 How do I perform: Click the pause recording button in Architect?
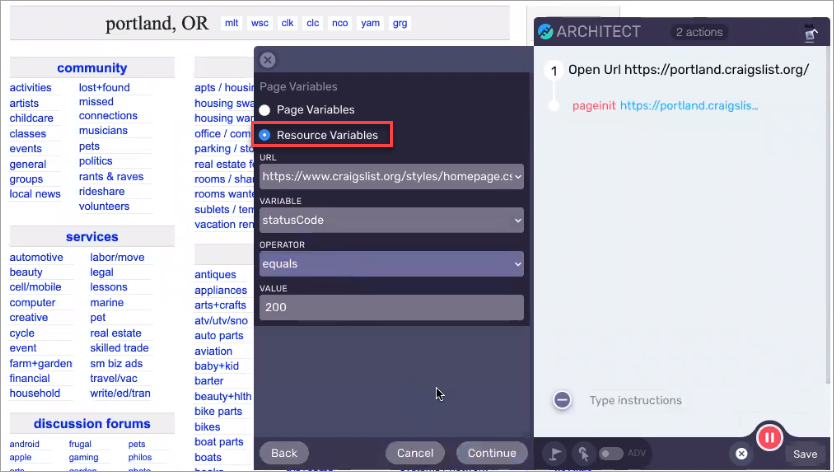click(x=769, y=438)
